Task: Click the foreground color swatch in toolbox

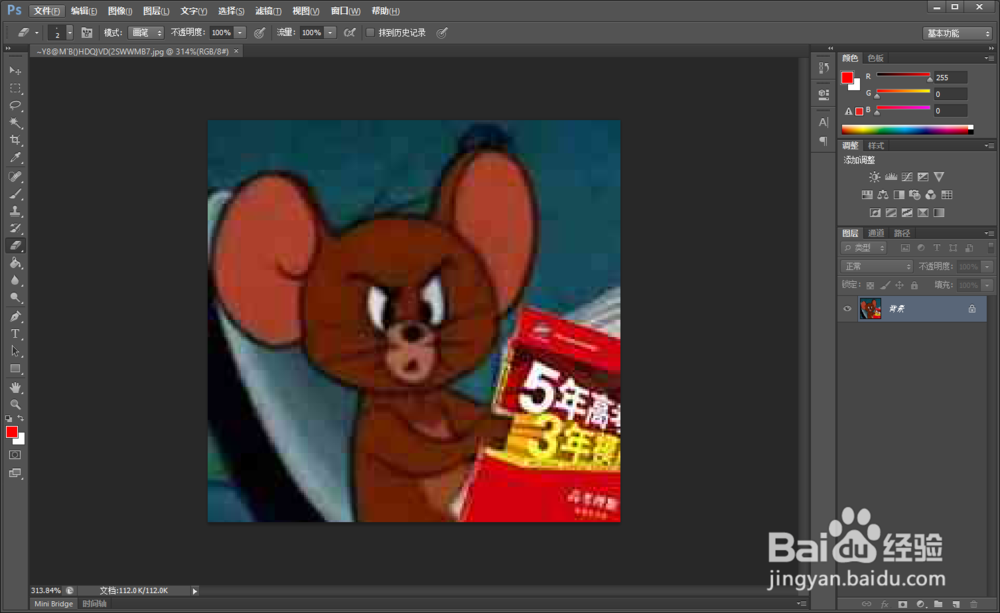Action: click(x=11, y=432)
